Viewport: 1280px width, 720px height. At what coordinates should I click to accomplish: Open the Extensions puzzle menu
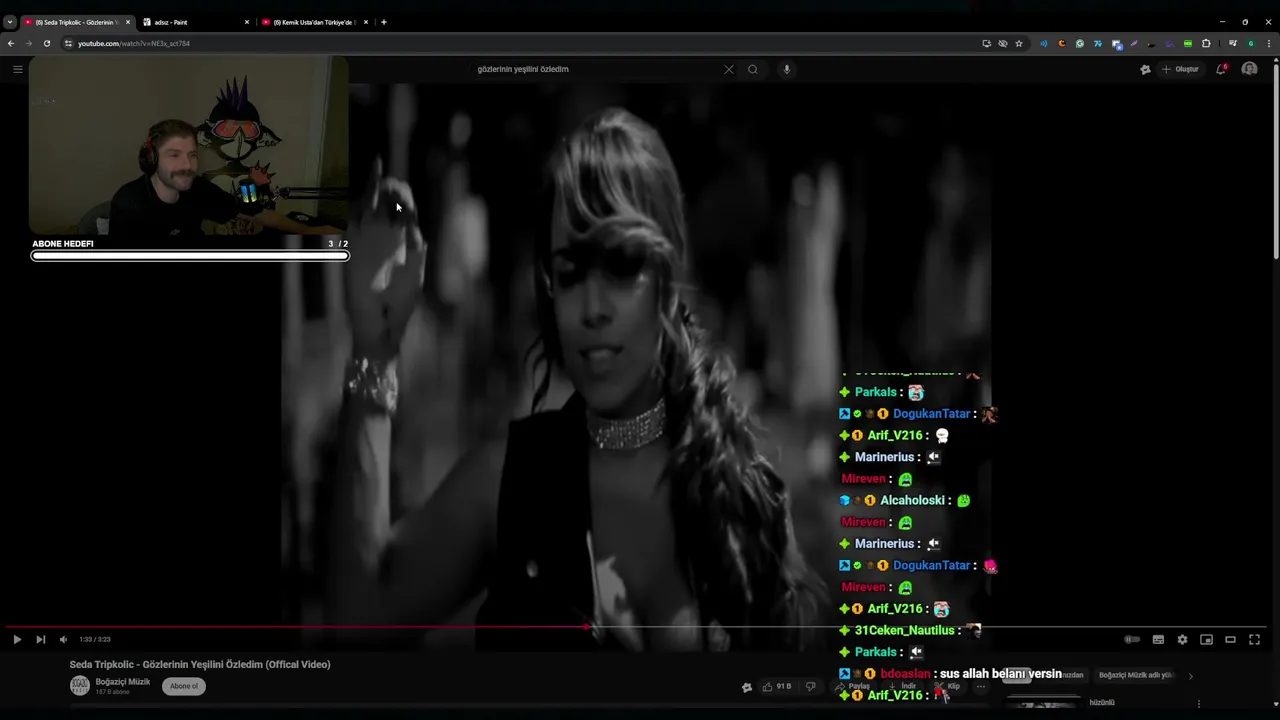(1206, 44)
